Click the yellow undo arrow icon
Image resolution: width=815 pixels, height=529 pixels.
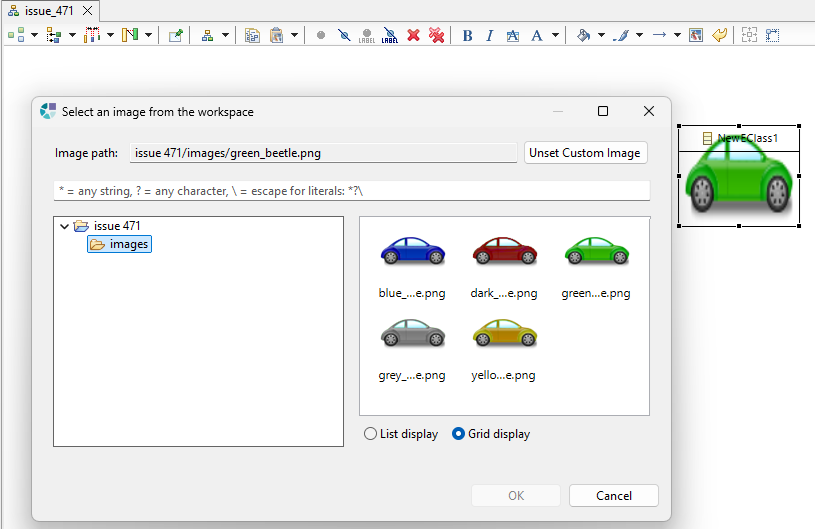719,35
